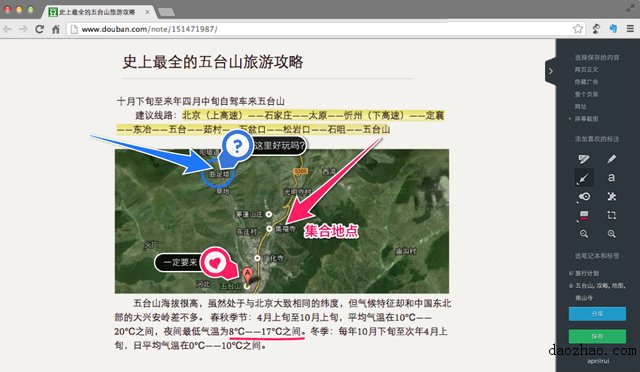
Task: Open the stamp tool options
Action: [x=584, y=196]
